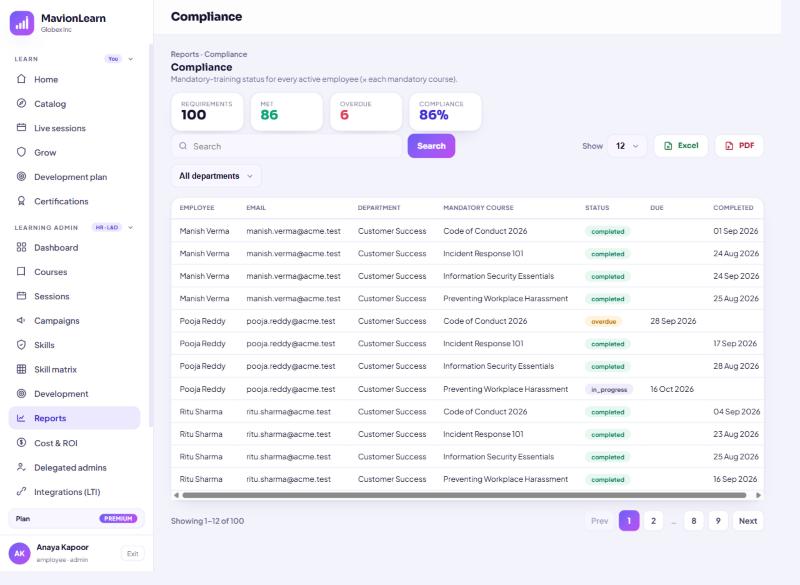Jump to page 2

pos(653,521)
